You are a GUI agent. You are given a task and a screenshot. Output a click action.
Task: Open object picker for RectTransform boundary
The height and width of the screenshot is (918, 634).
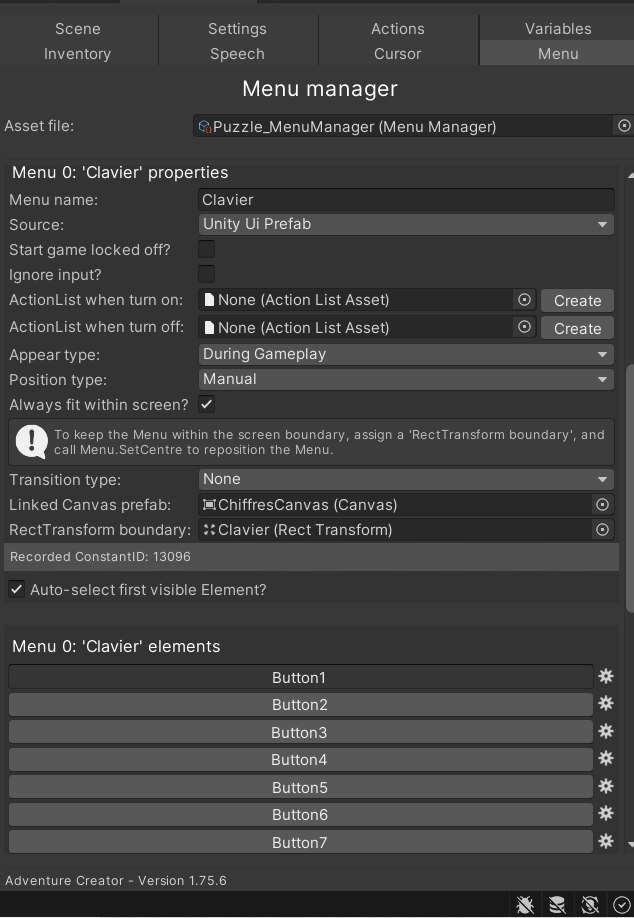(602, 530)
